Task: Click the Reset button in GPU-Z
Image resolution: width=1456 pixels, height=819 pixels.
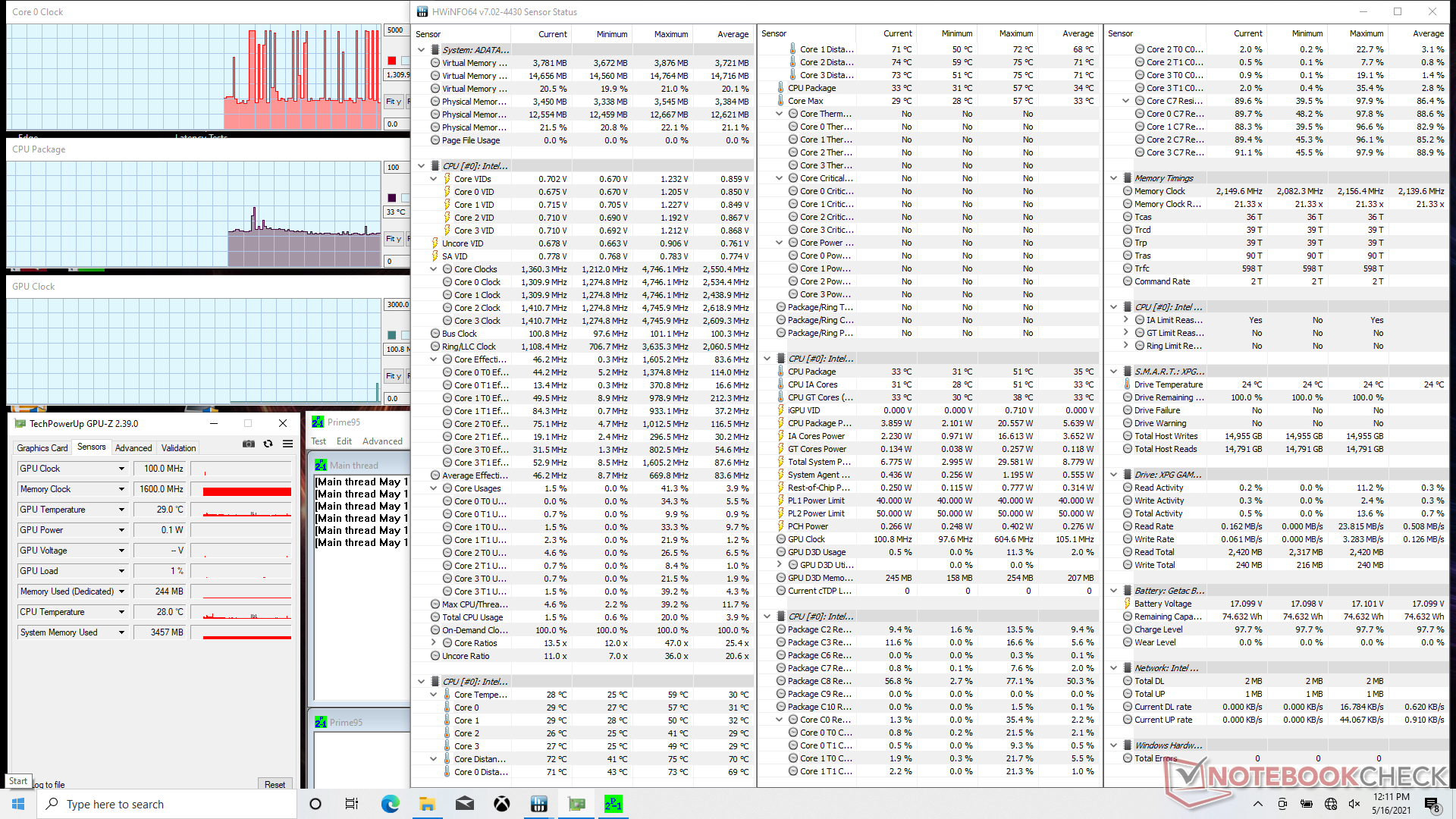Action: click(275, 785)
